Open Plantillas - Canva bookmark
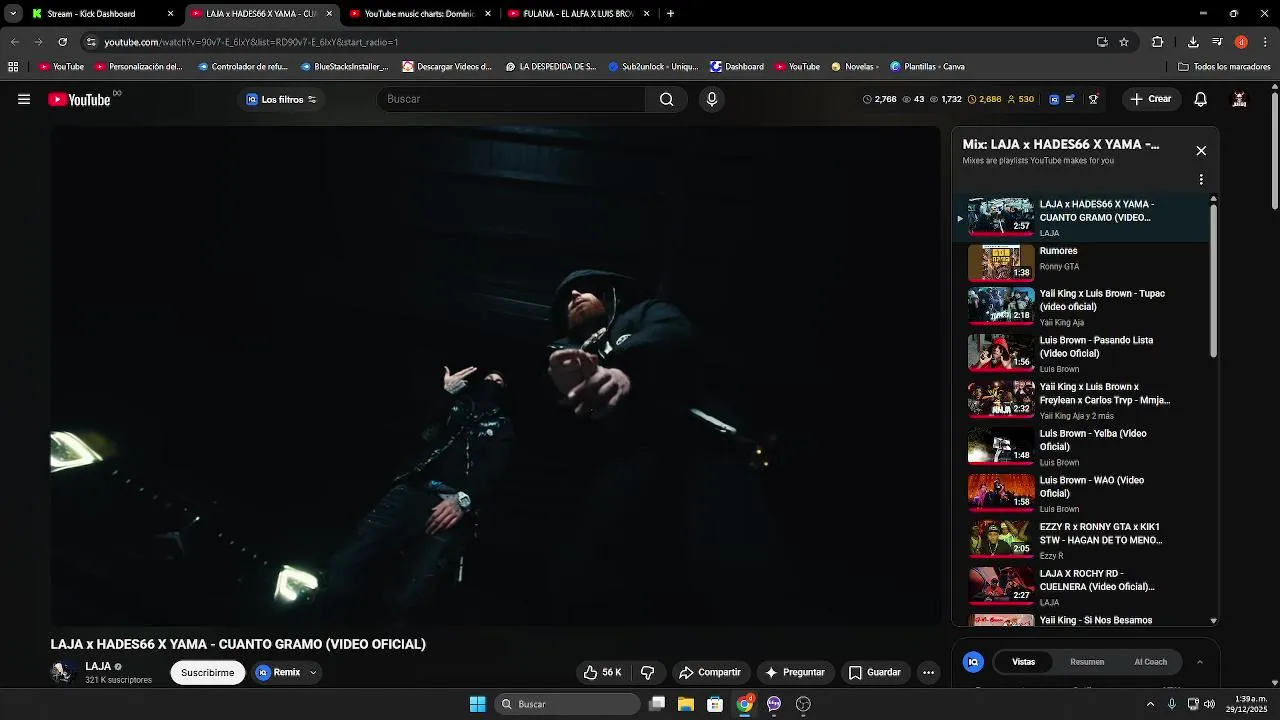This screenshot has height=720, width=1280. click(x=927, y=67)
